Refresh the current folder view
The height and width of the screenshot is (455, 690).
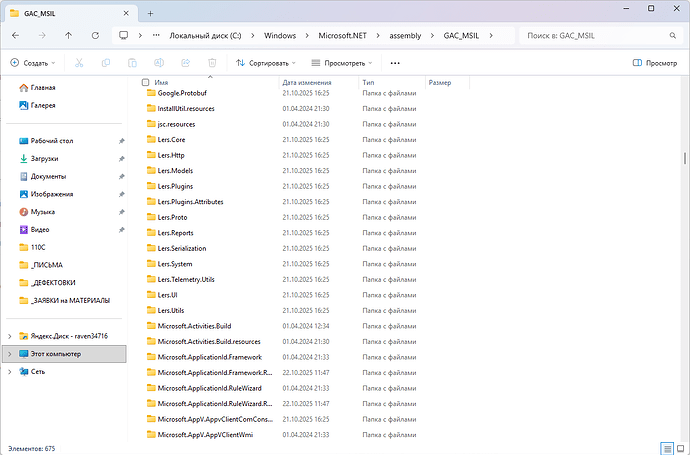click(93, 35)
